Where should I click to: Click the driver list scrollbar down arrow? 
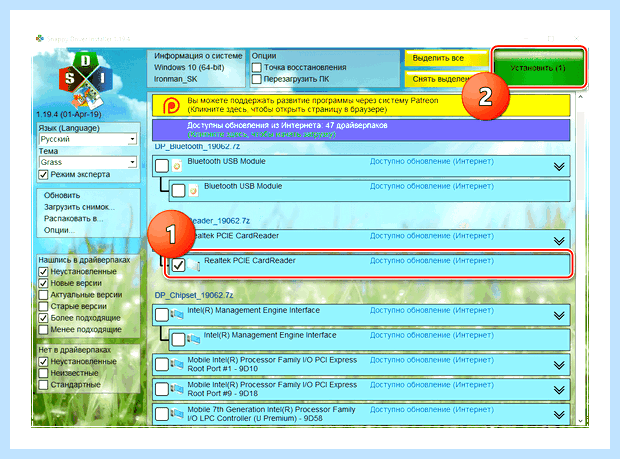(x=580, y=421)
